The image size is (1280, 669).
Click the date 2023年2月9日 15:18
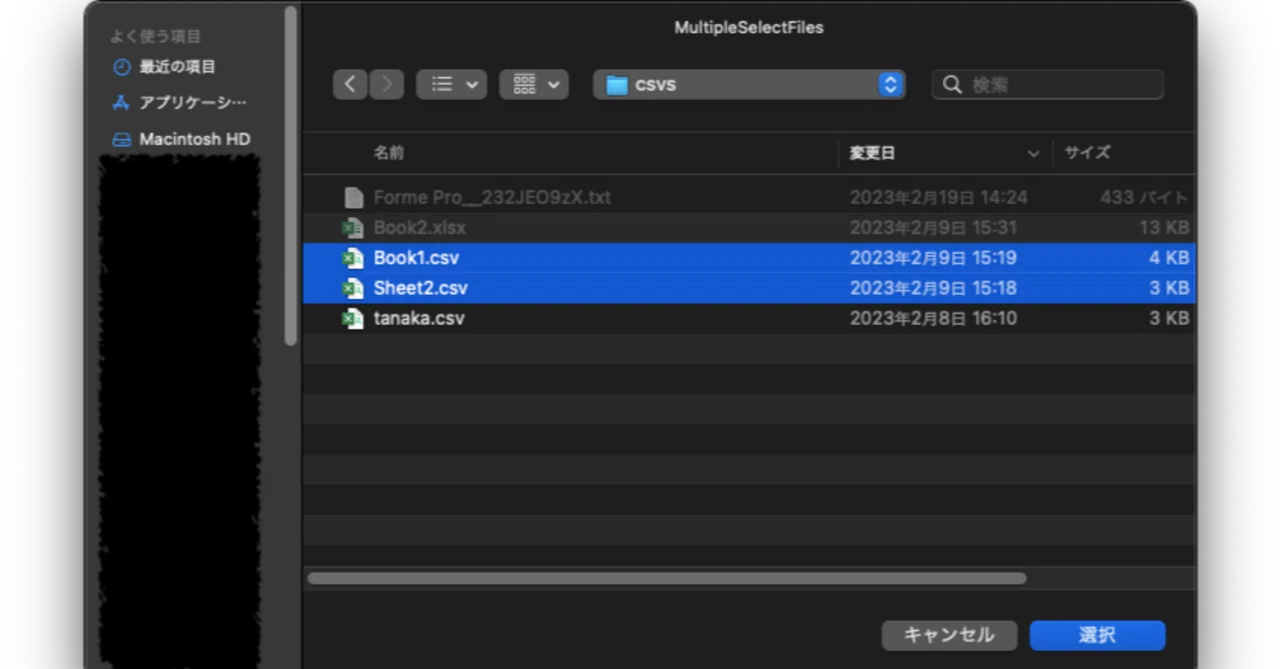click(x=933, y=288)
